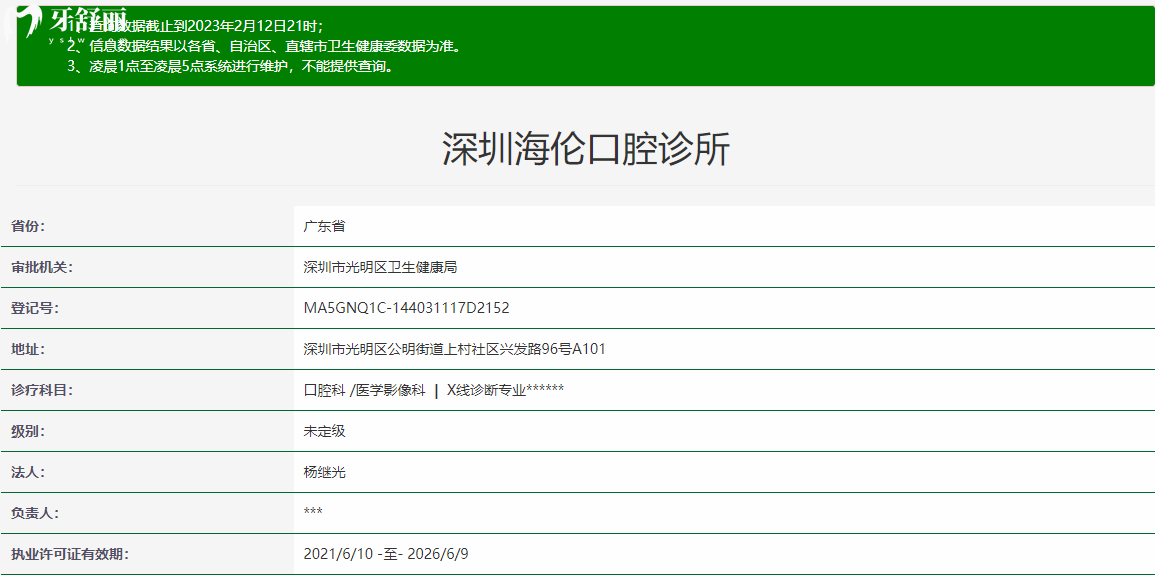Click the 登记号 label

[35, 308]
